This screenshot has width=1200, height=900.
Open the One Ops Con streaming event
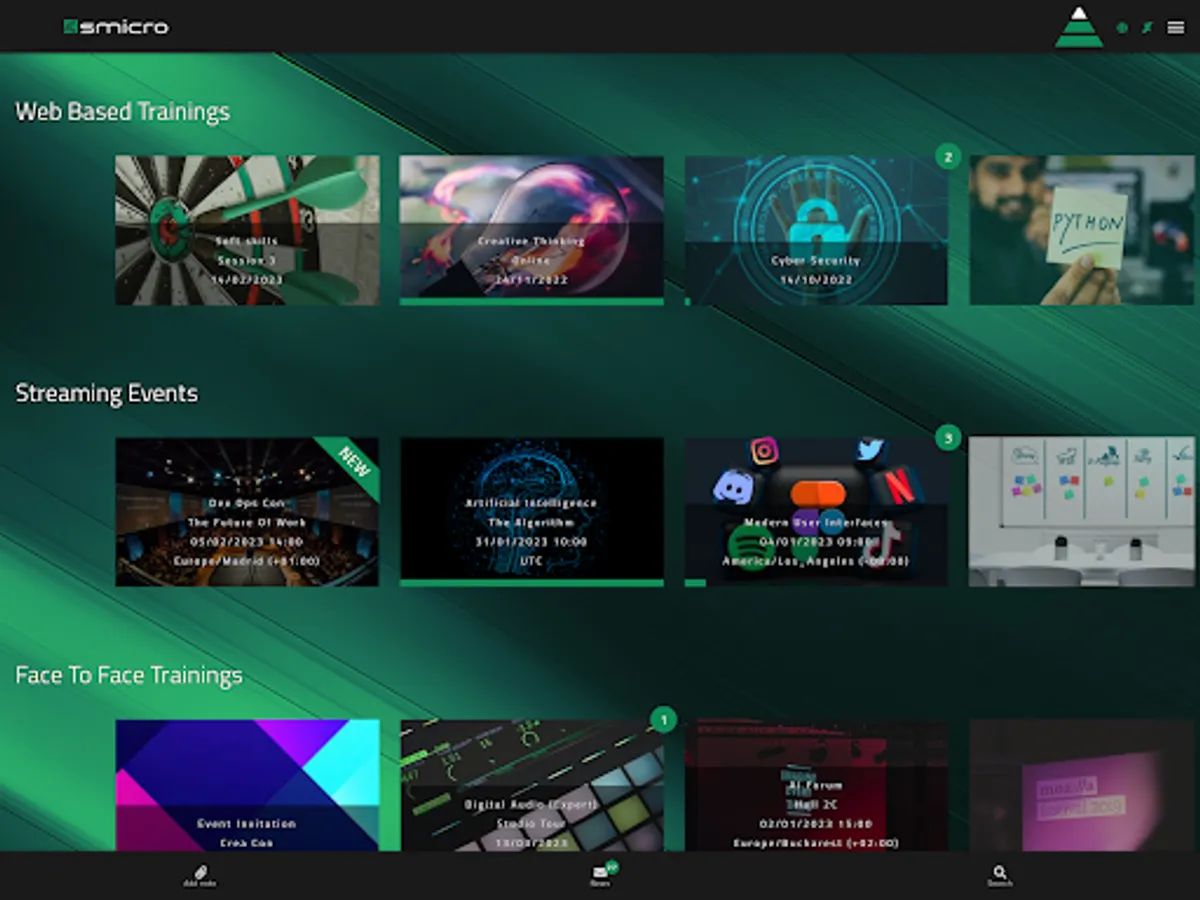(x=247, y=512)
